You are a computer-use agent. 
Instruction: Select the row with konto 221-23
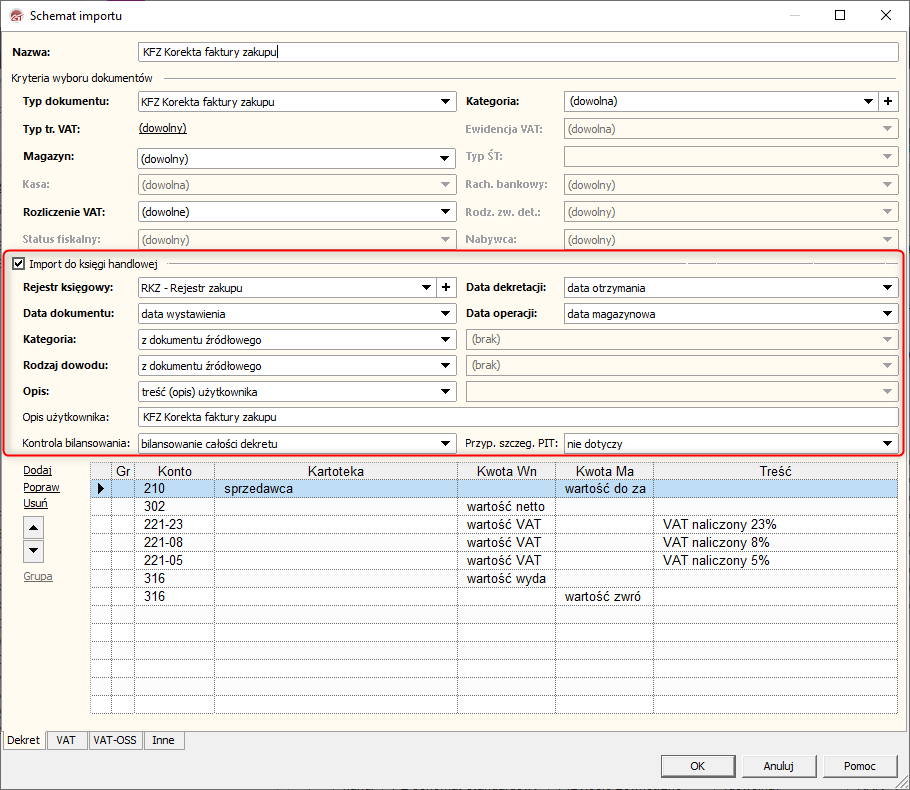(x=494, y=525)
